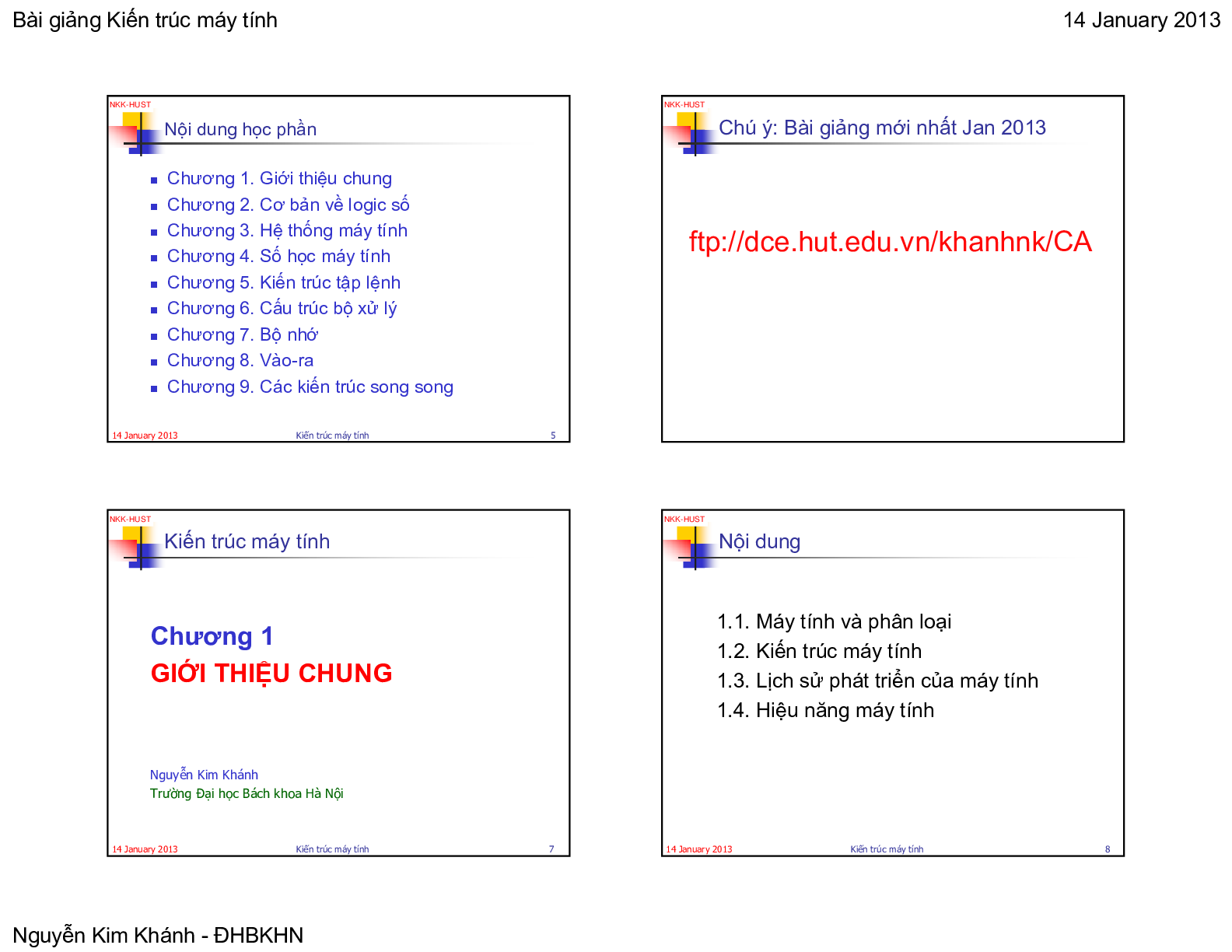
Task: Click slide number 5 in the footer
Action: point(553,436)
